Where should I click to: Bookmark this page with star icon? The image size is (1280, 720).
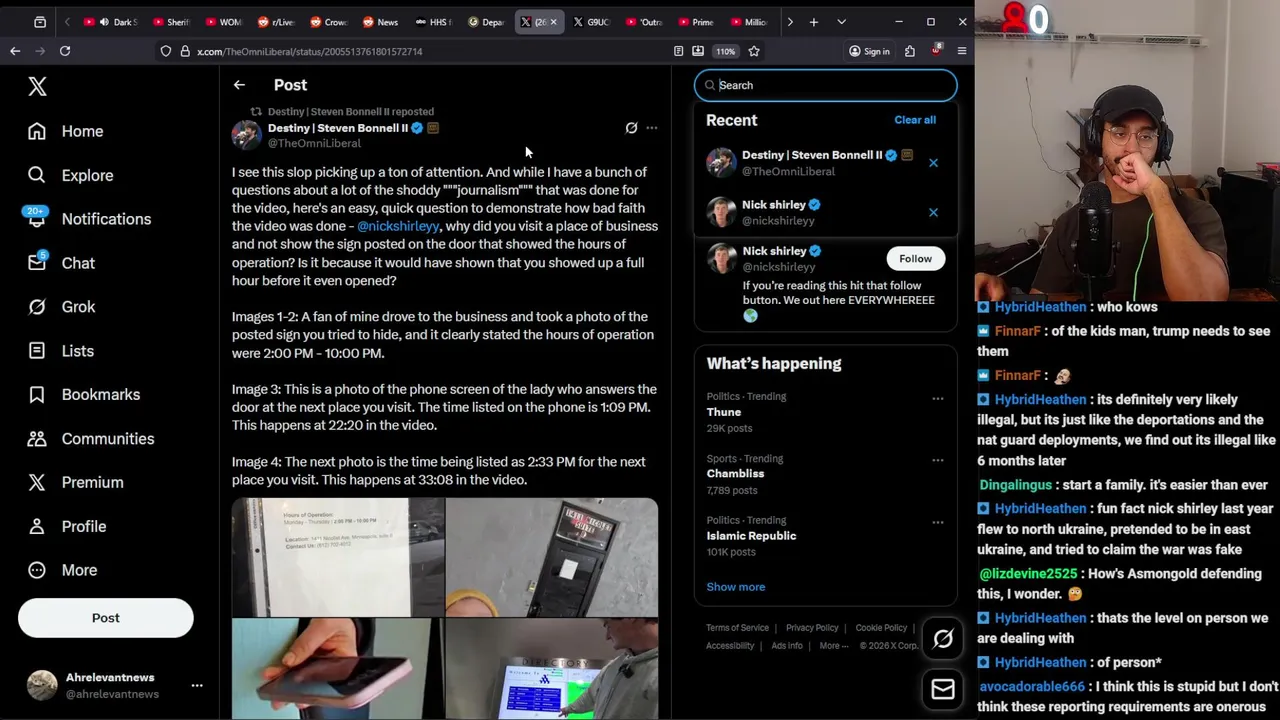754,51
